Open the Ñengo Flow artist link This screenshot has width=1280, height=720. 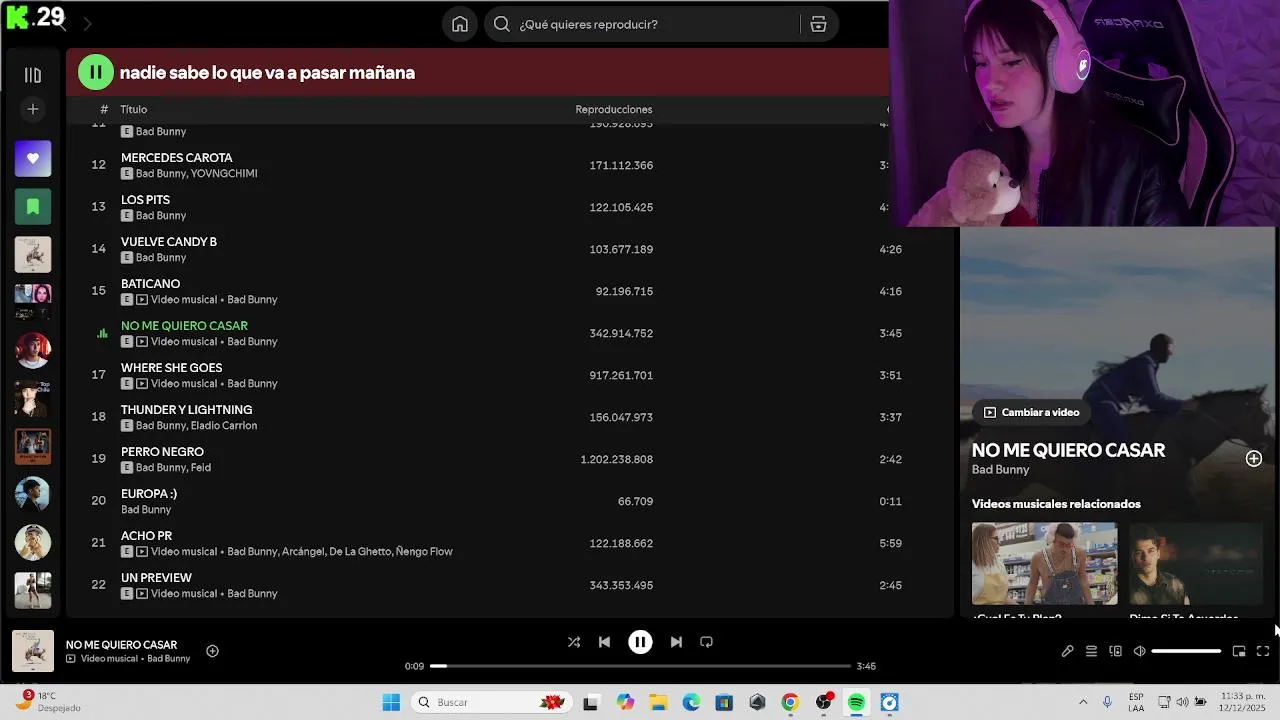tap(424, 552)
